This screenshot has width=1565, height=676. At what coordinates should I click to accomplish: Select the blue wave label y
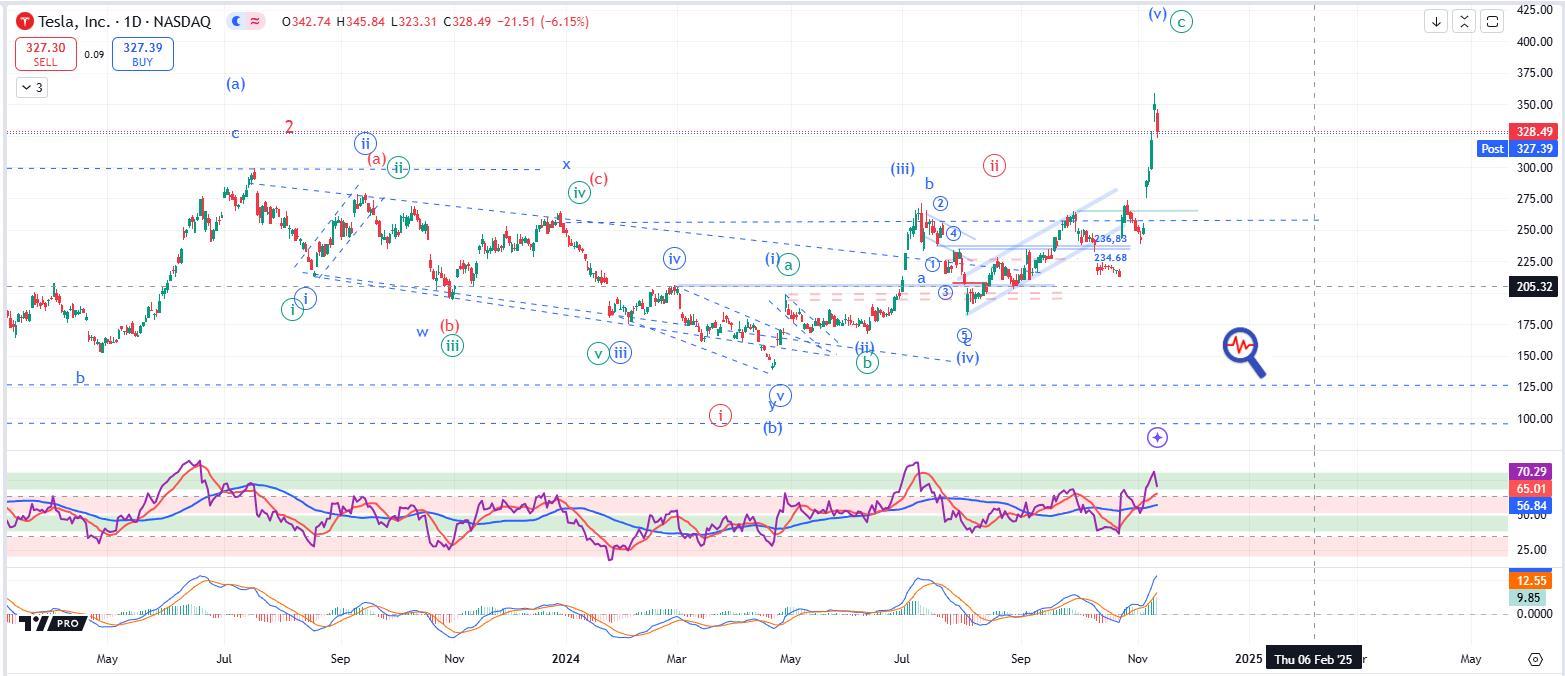point(772,404)
